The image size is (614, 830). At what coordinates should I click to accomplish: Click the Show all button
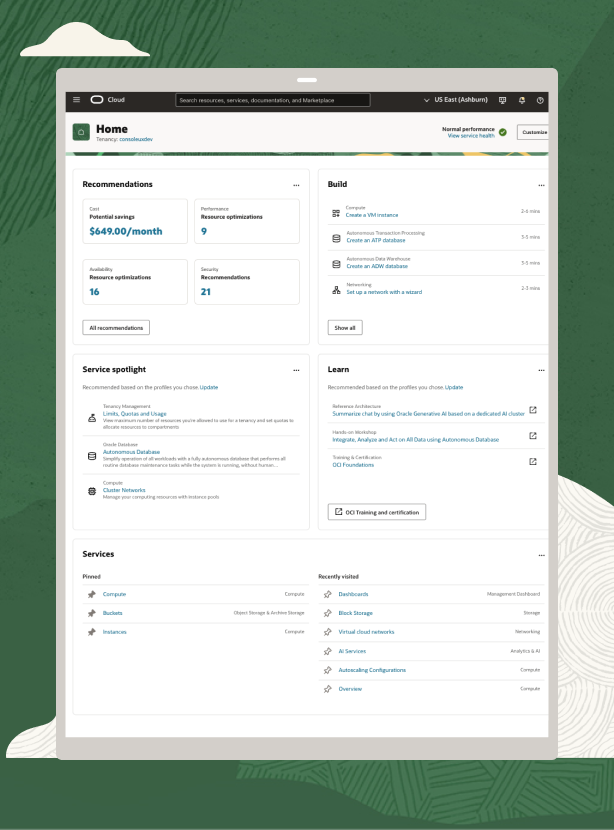[x=345, y=328]
